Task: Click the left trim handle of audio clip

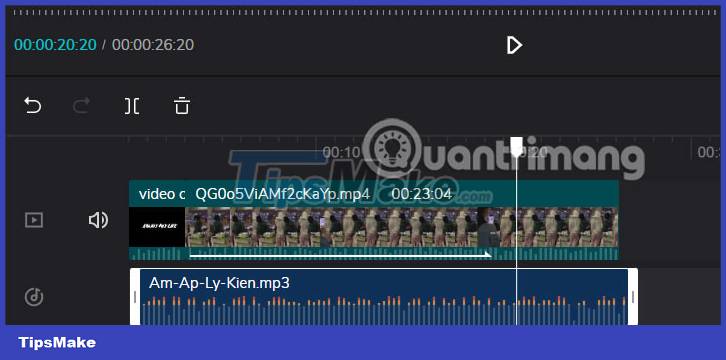Action: 135,297
